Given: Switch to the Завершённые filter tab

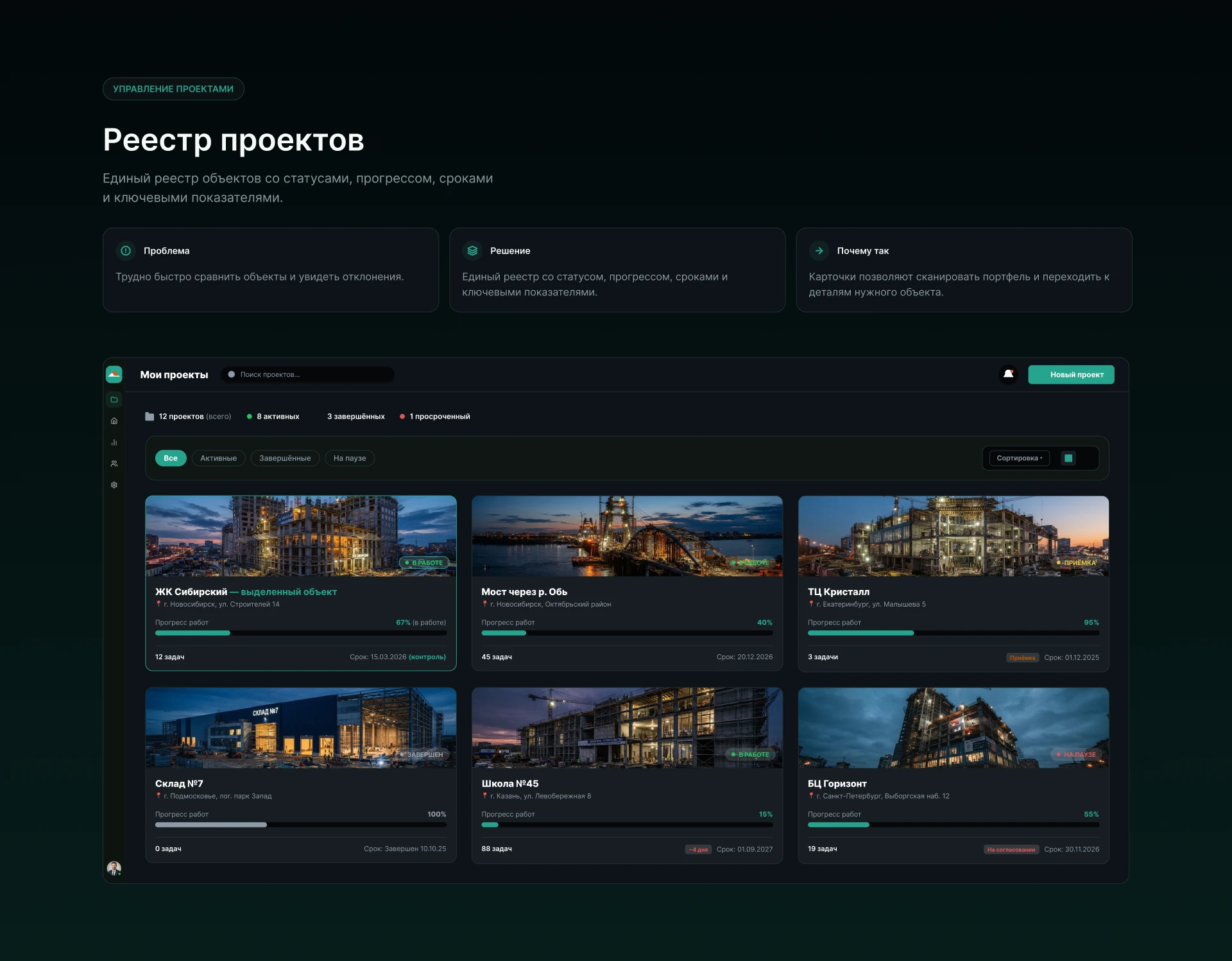Looking at the screenshot, I should [x=285, y=458].
